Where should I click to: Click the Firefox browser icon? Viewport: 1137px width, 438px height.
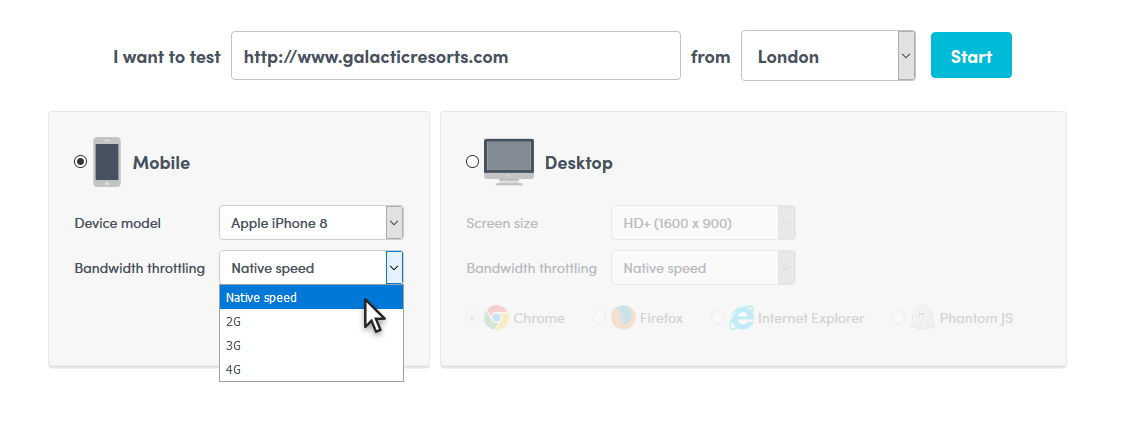pos(623,318)
